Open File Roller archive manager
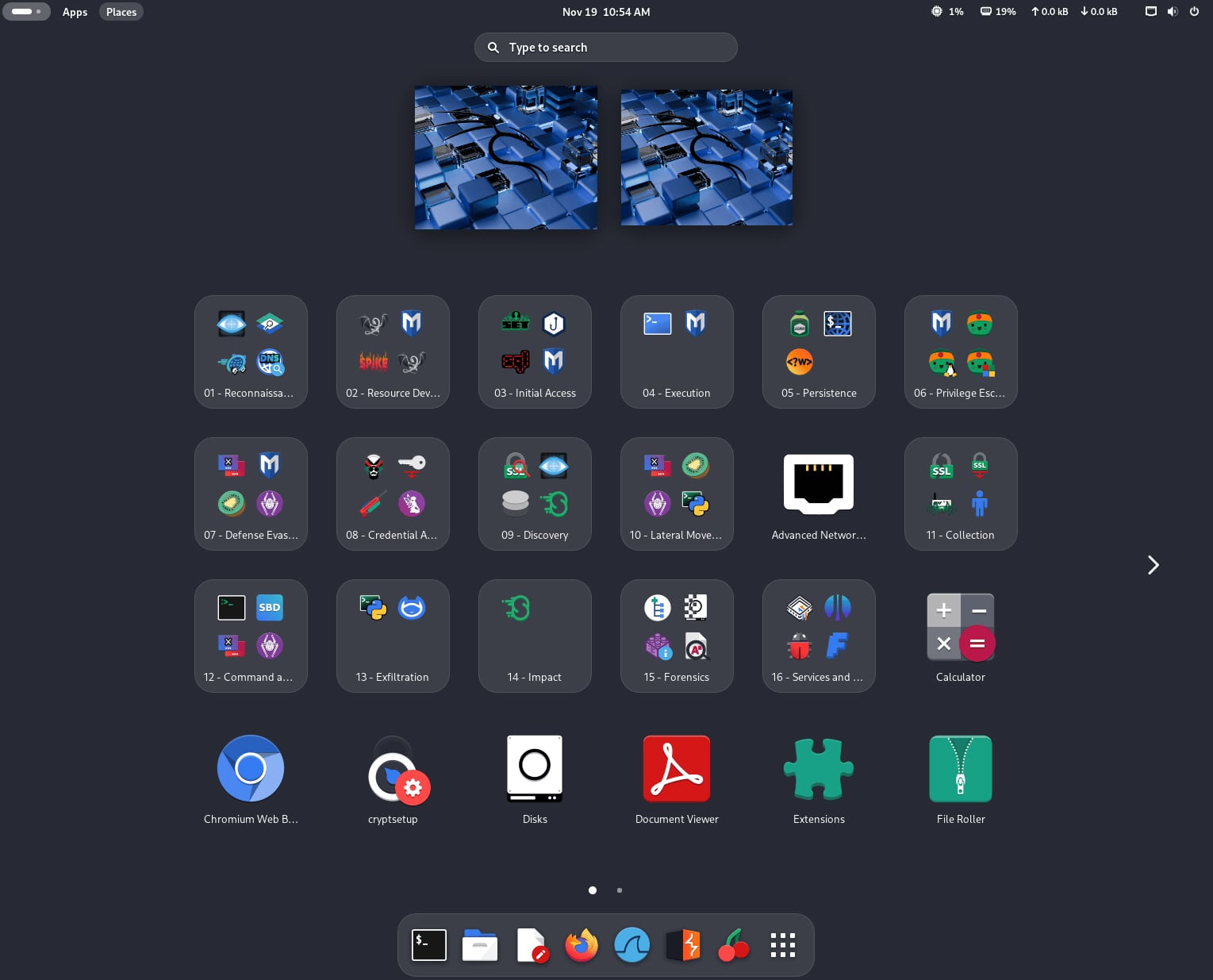 961,768
